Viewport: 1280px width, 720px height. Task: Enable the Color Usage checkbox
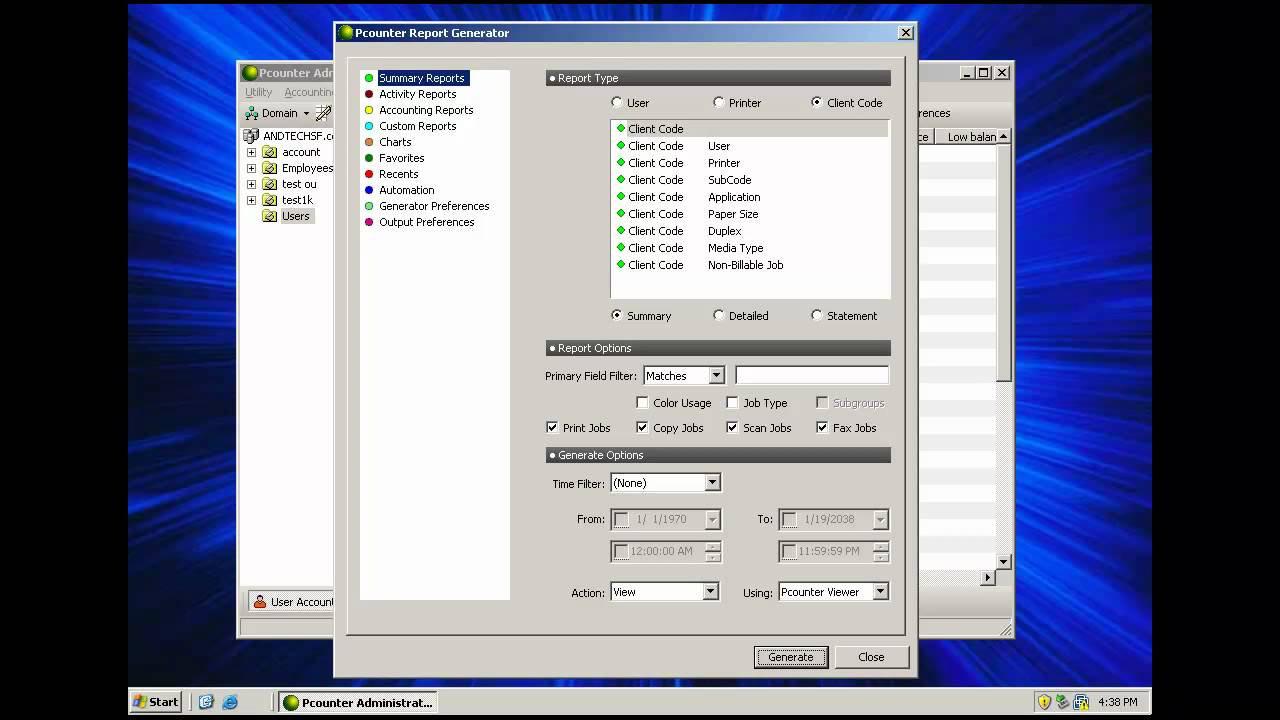point(642,403)
